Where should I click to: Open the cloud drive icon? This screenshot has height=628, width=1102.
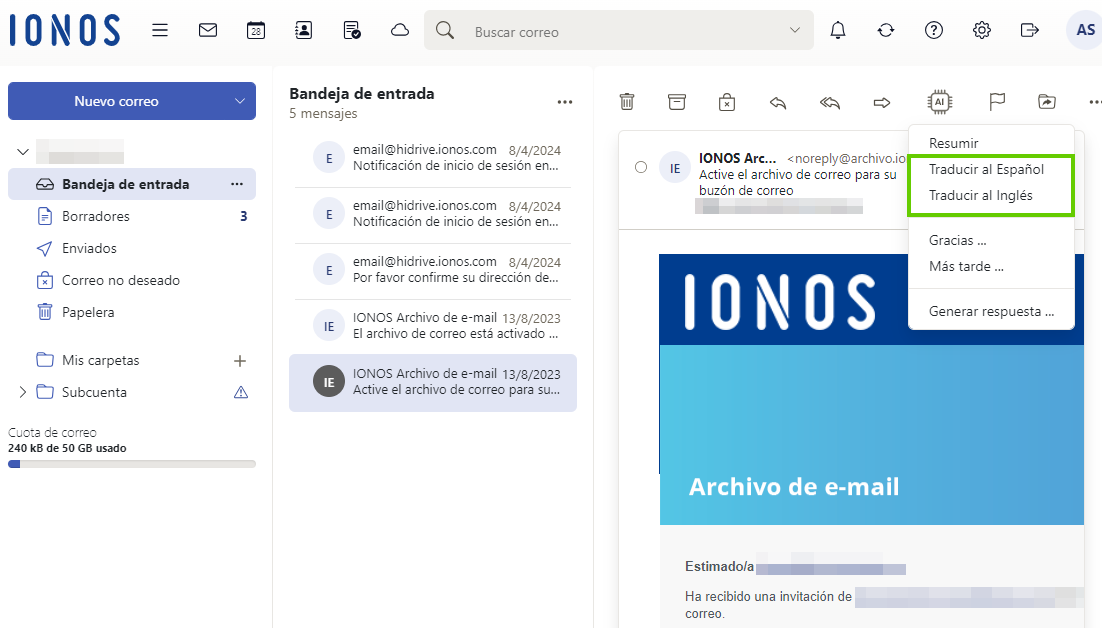point(400,30)
